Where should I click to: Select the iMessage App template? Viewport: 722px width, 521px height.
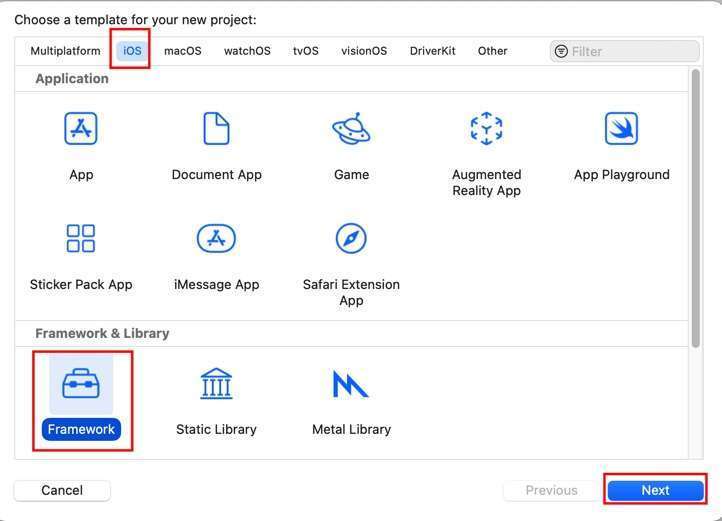216,239
